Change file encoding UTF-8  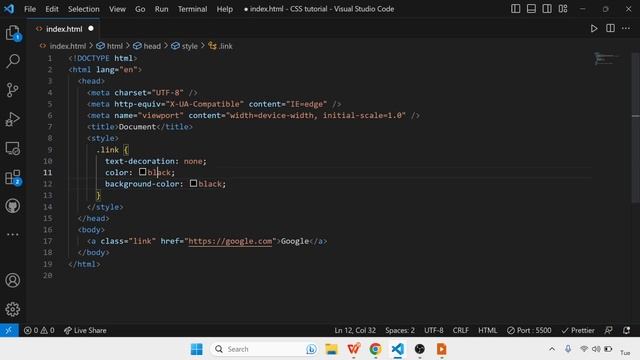click(433, 330)
